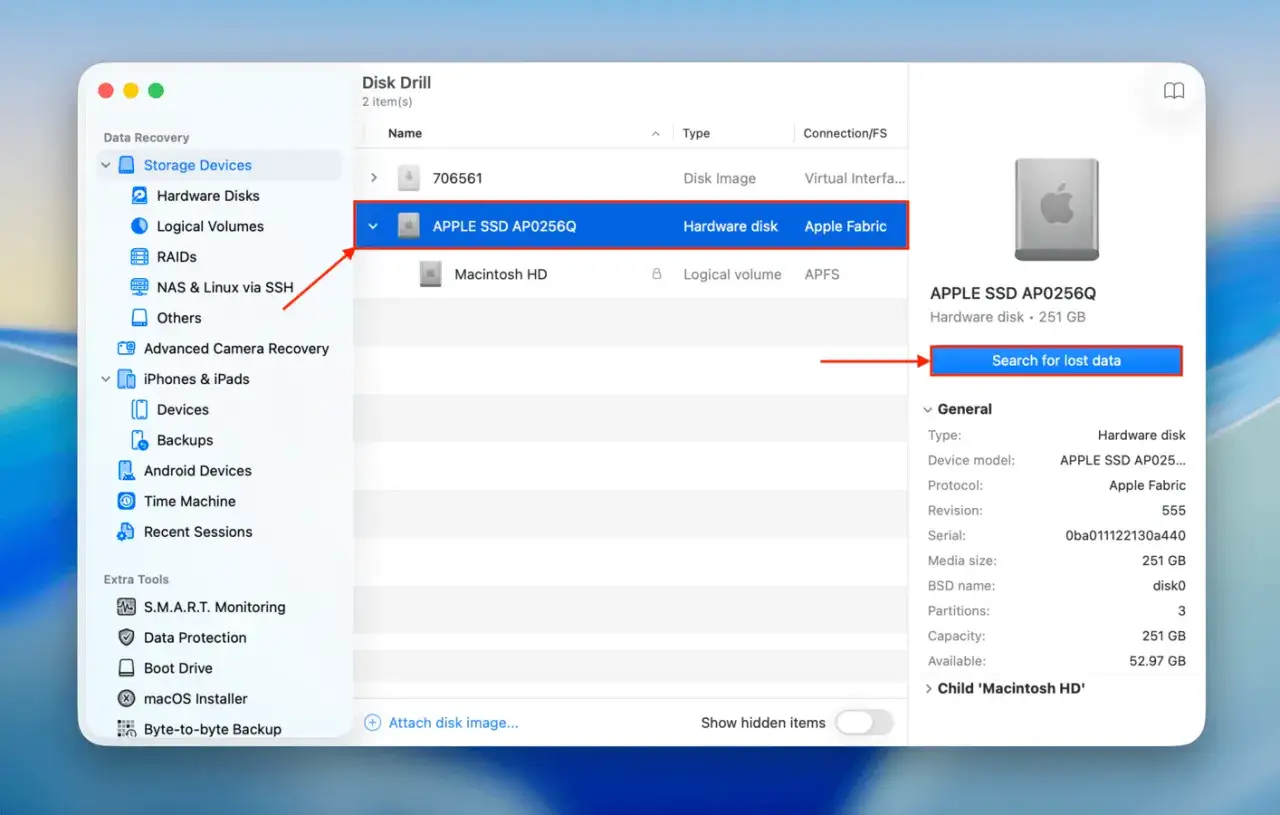Screen dimensions: 1280x815
Task: Click the Advanced Camera Recovery icon
Action: (x=126, y=348)
